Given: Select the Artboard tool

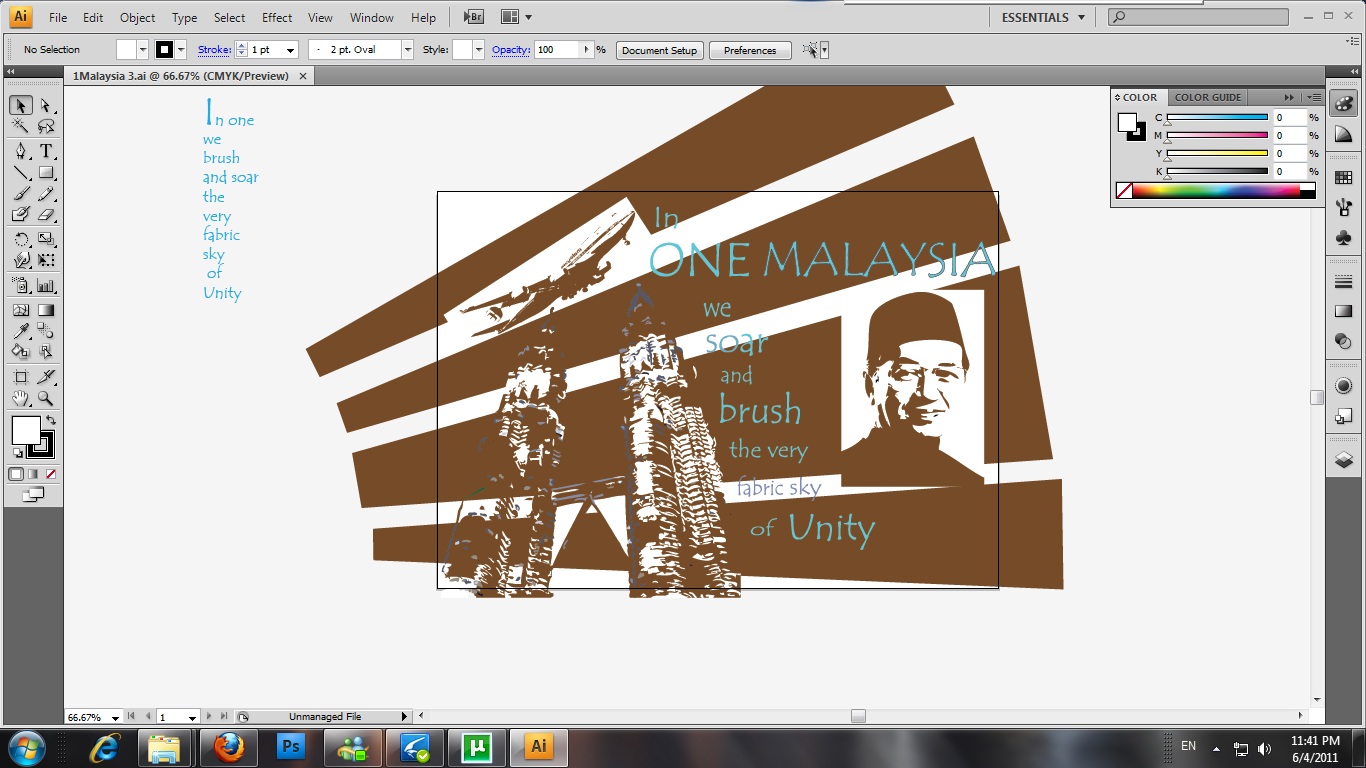Looking at the screenshot, I should coord(21,377).
